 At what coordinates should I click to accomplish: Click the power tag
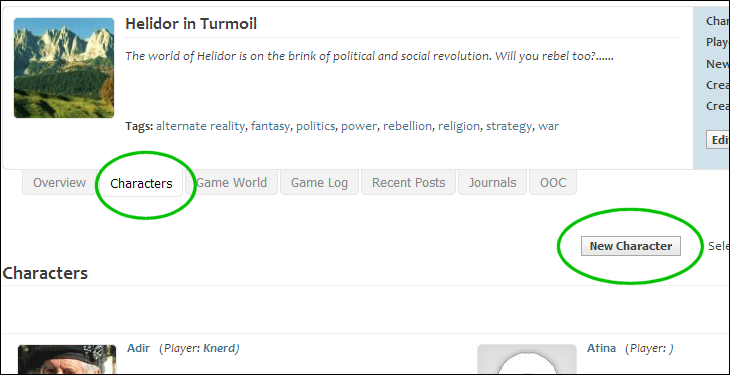[x=358, y=126]
